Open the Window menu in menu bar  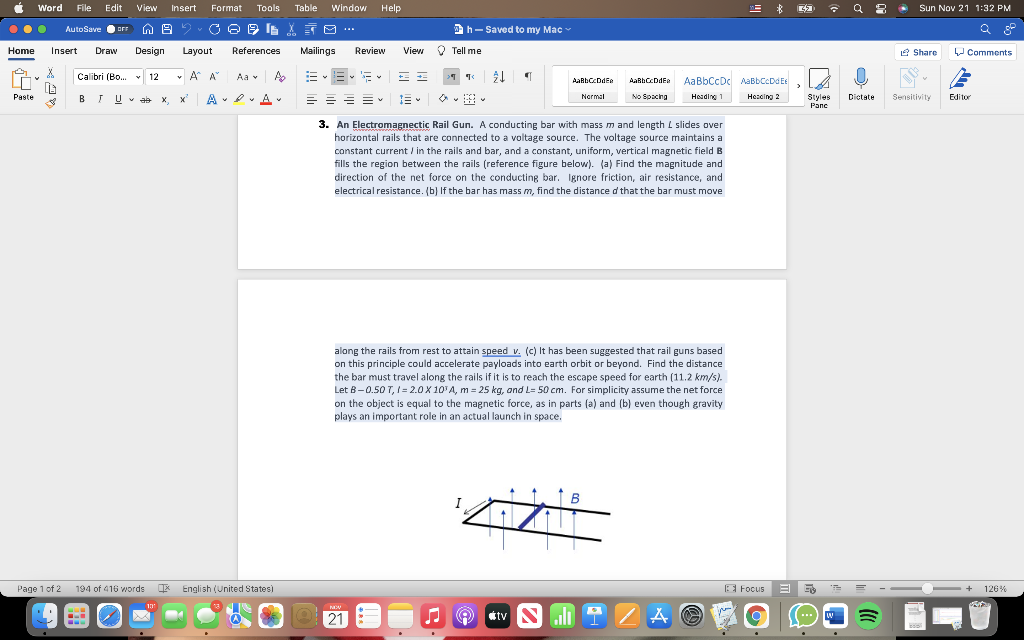[x=347, y=8]
